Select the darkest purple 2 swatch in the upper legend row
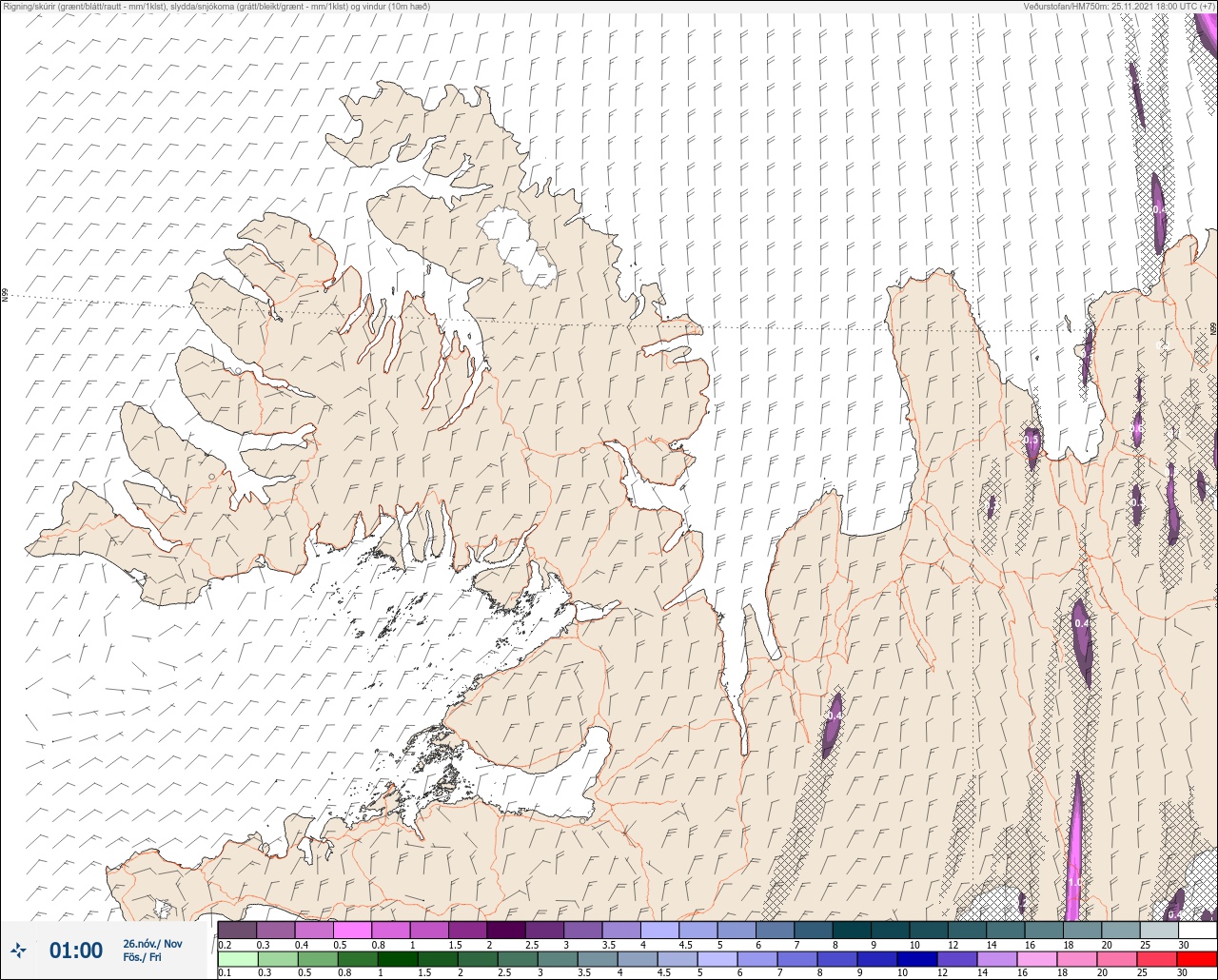This screenshot has height=980, width=1218. click(505, 930)
